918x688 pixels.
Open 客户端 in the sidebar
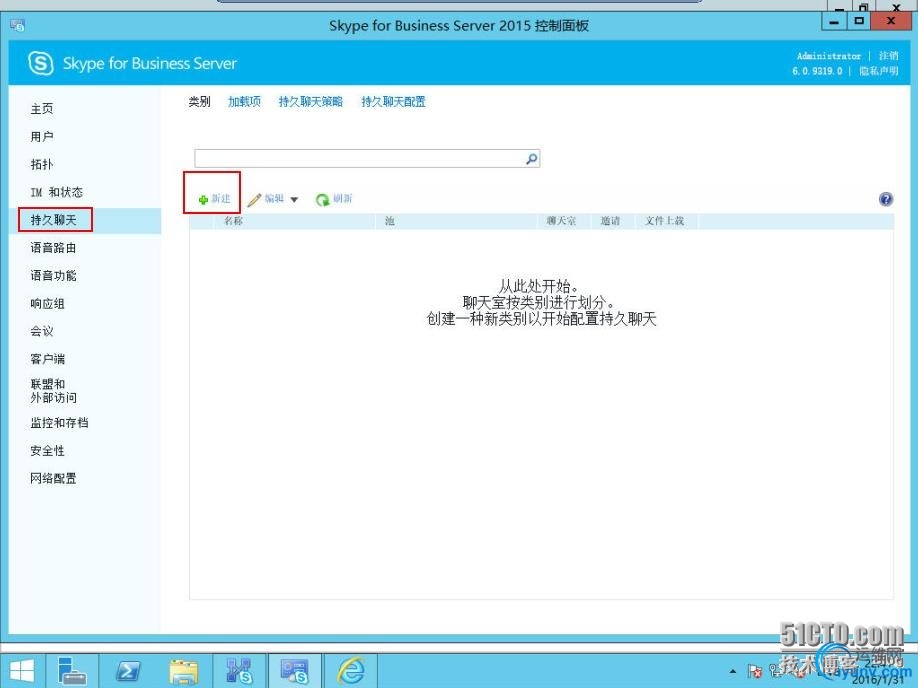coord(47,359)
